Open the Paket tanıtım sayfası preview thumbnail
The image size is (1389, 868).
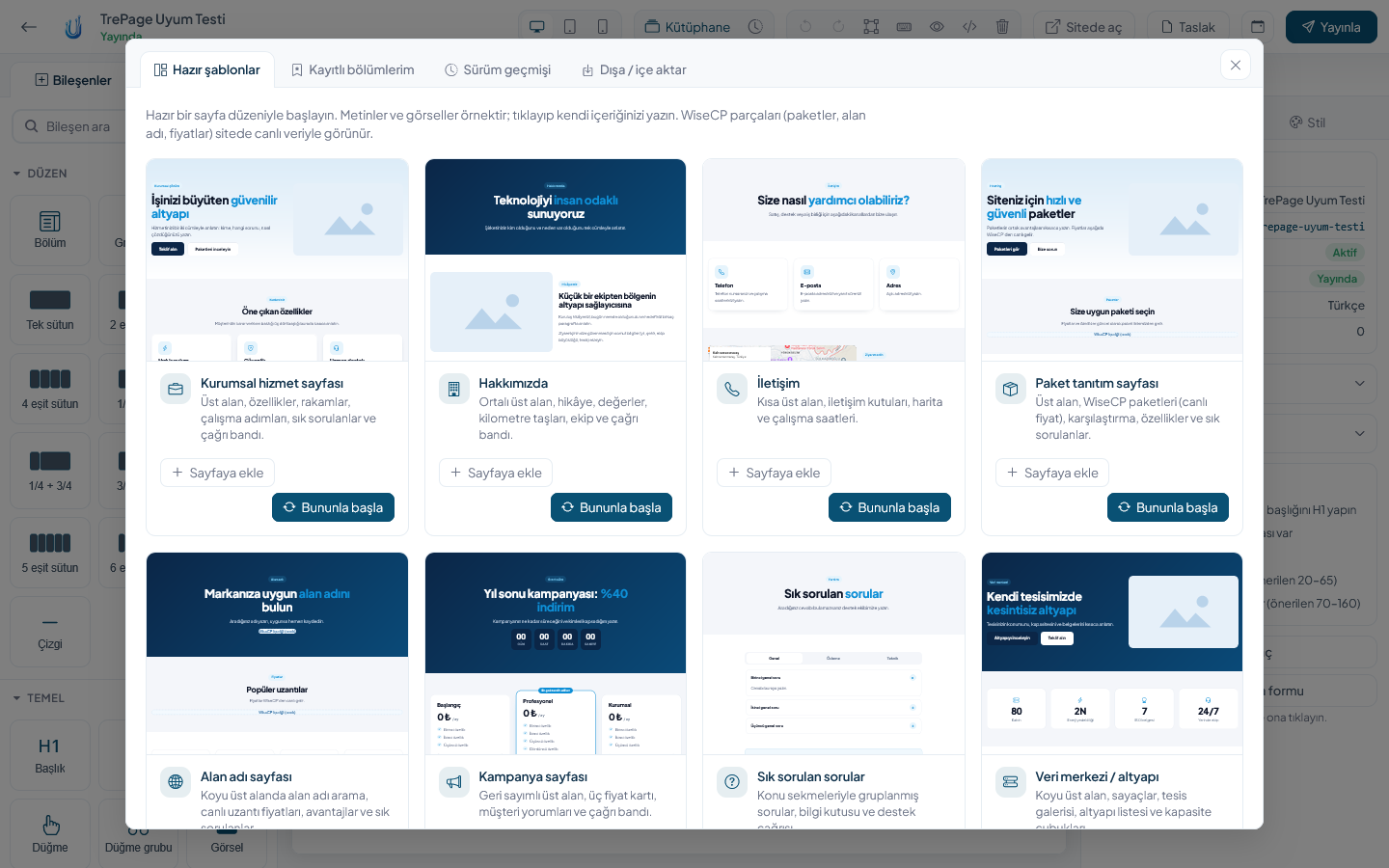[x=1112, y=260]
